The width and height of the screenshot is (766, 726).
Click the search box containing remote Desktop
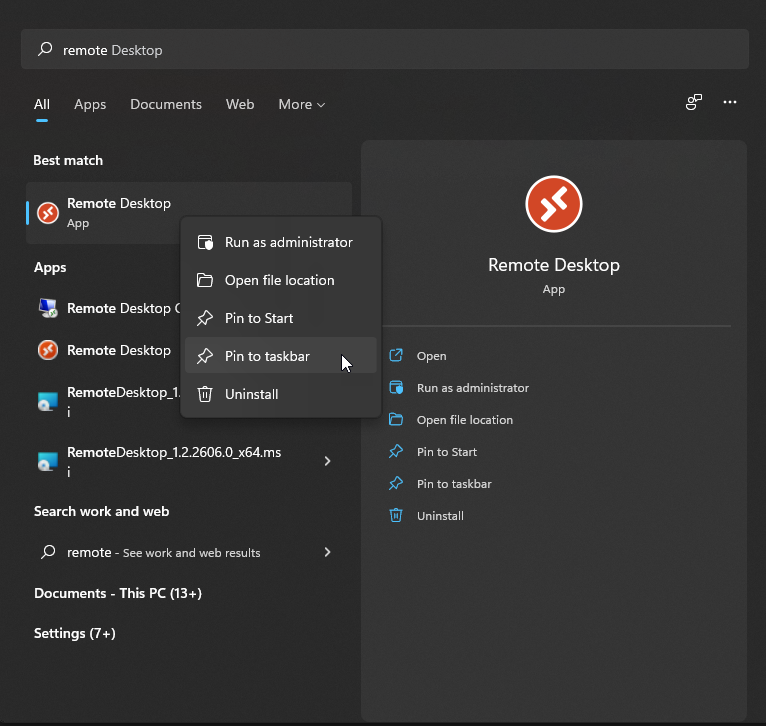(x=384, y=50)
